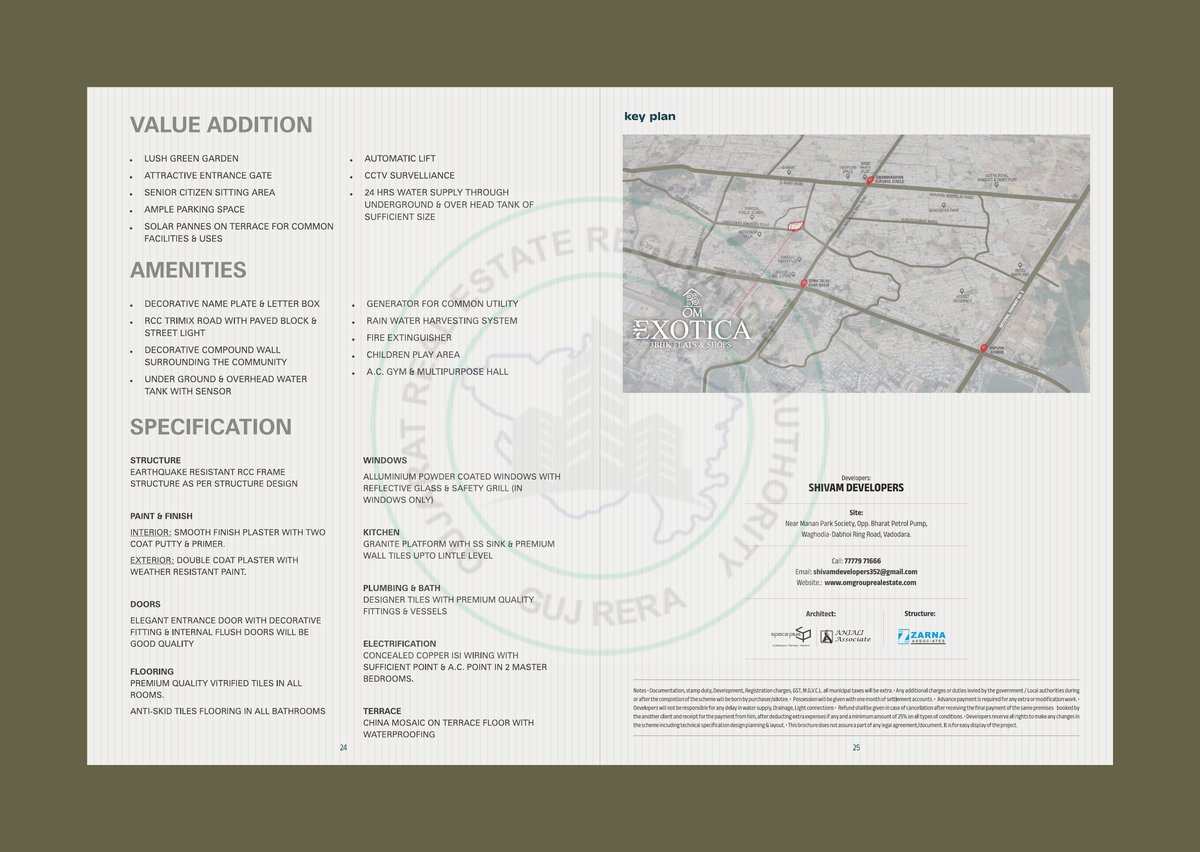Select the red-outlined site marker on map
This screenshot has width=1200, height=852.
coord(795,226)
